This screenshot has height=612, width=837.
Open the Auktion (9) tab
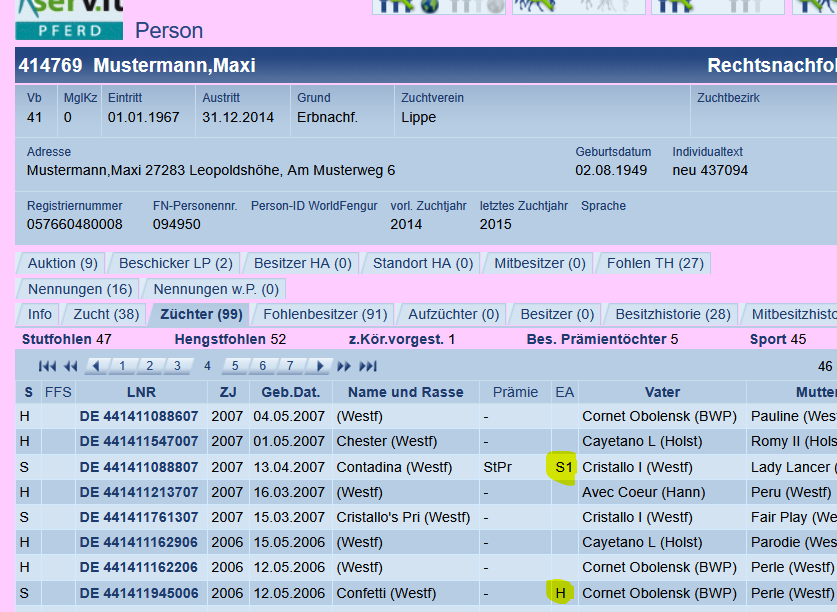(x=62, y=263)
